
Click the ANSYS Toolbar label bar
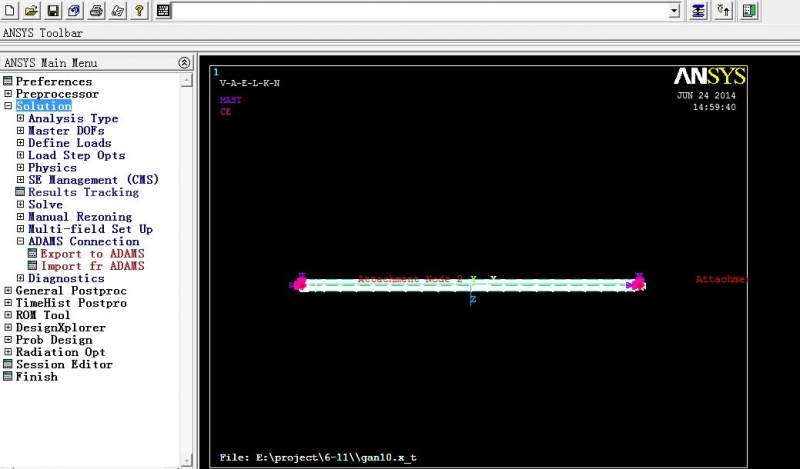tap(43, 33)
